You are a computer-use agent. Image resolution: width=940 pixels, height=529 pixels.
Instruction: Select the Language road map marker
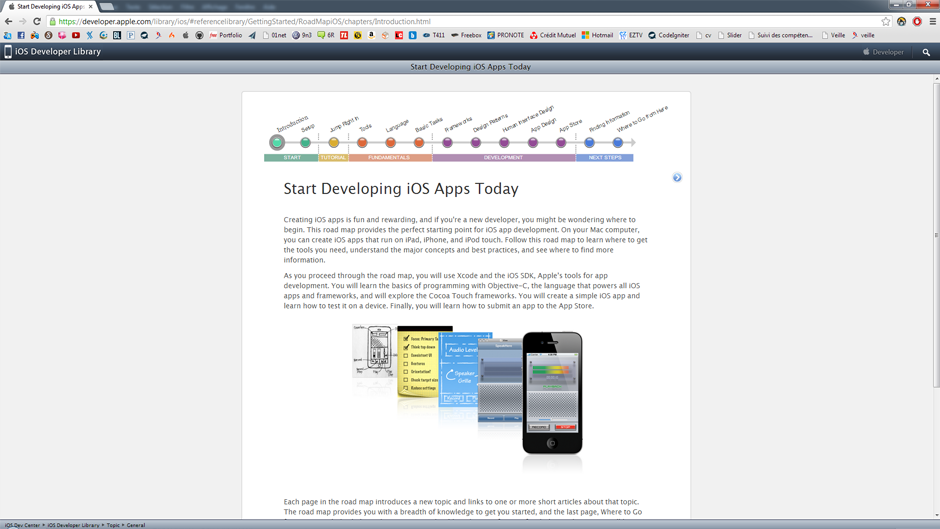(390, 143)
